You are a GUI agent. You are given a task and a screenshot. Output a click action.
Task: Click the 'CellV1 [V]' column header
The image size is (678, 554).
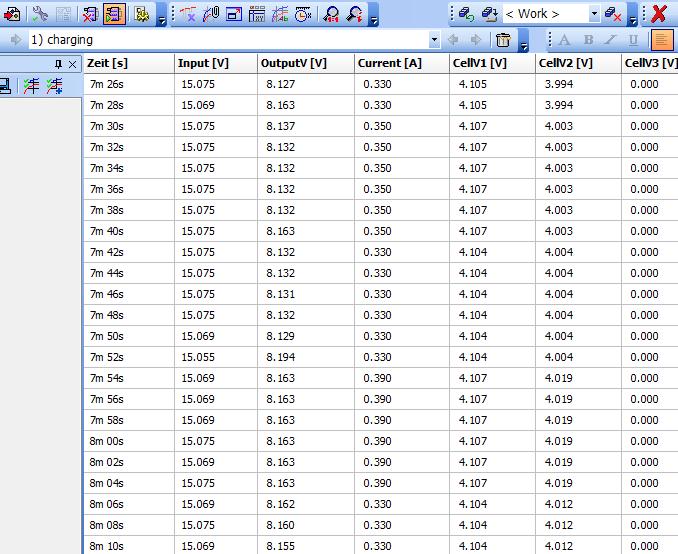tap(492, 63)
